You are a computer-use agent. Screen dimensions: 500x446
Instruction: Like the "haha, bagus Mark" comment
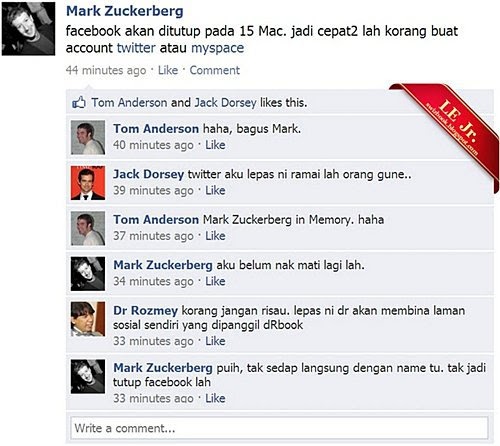pyautogui.click(x=215, y=145)
